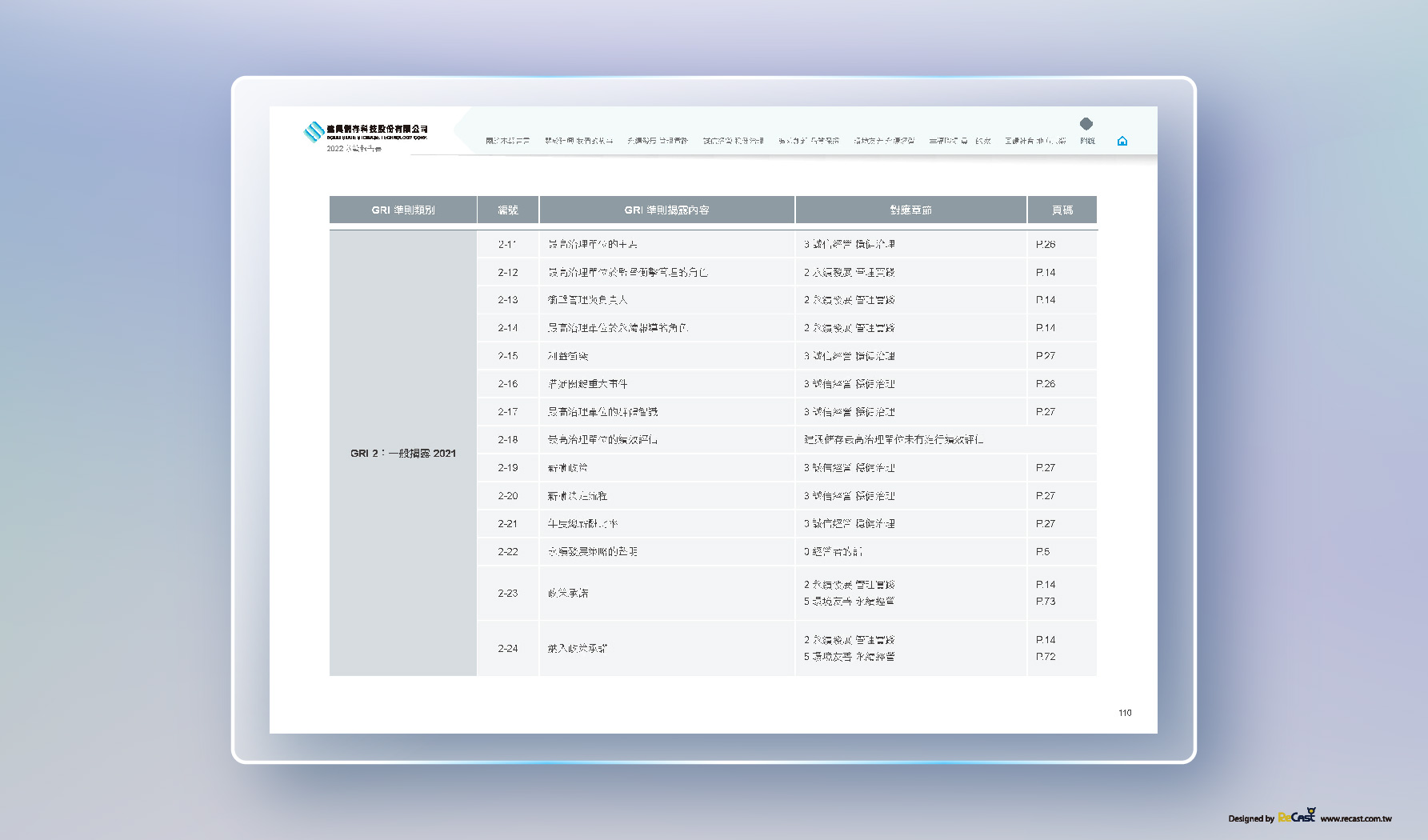Click page P.27 in row 2-15
The height and width of the screenshot is (840, 1428).
pos(1046,356)
